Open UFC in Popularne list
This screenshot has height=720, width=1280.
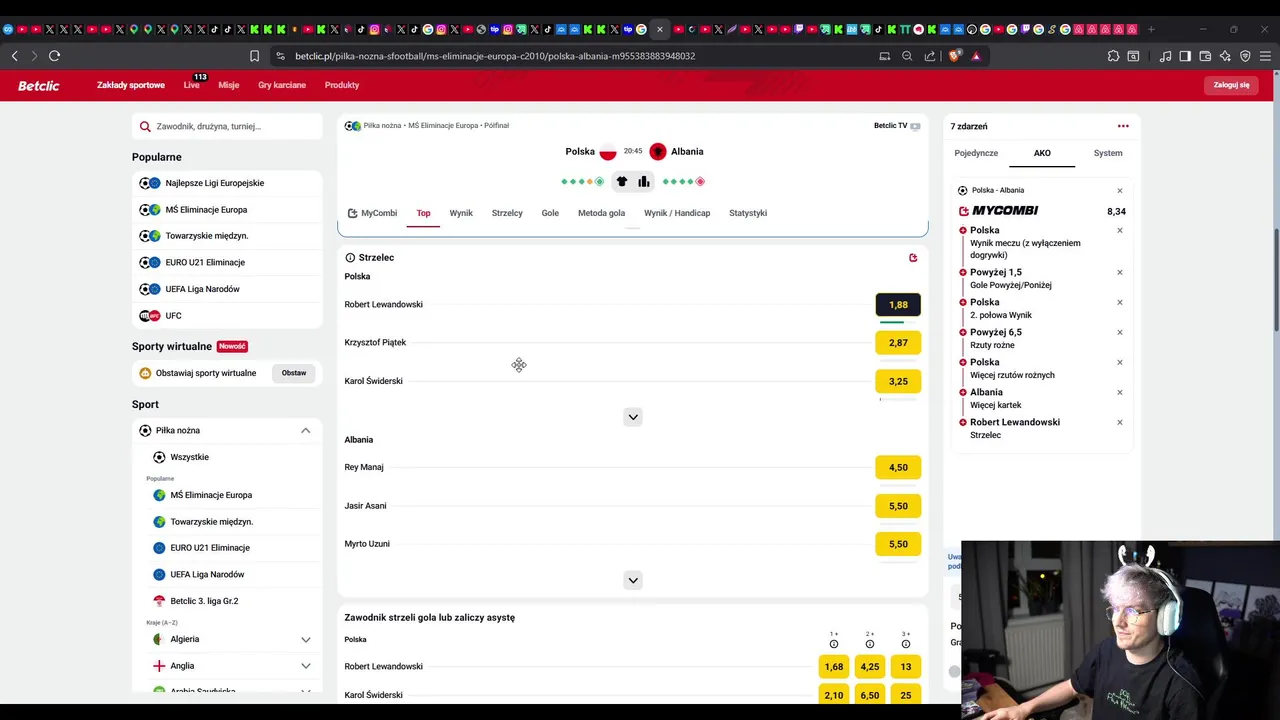click(x=227, y=316)
